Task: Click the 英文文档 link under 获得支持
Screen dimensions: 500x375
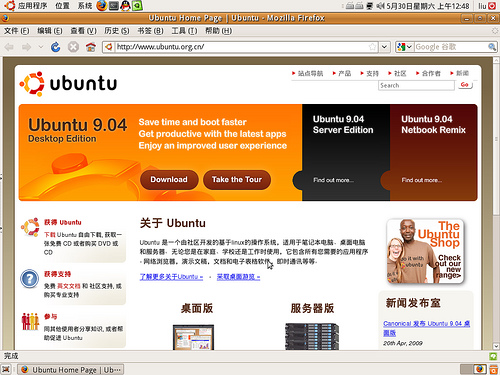Action: (68, 286)
